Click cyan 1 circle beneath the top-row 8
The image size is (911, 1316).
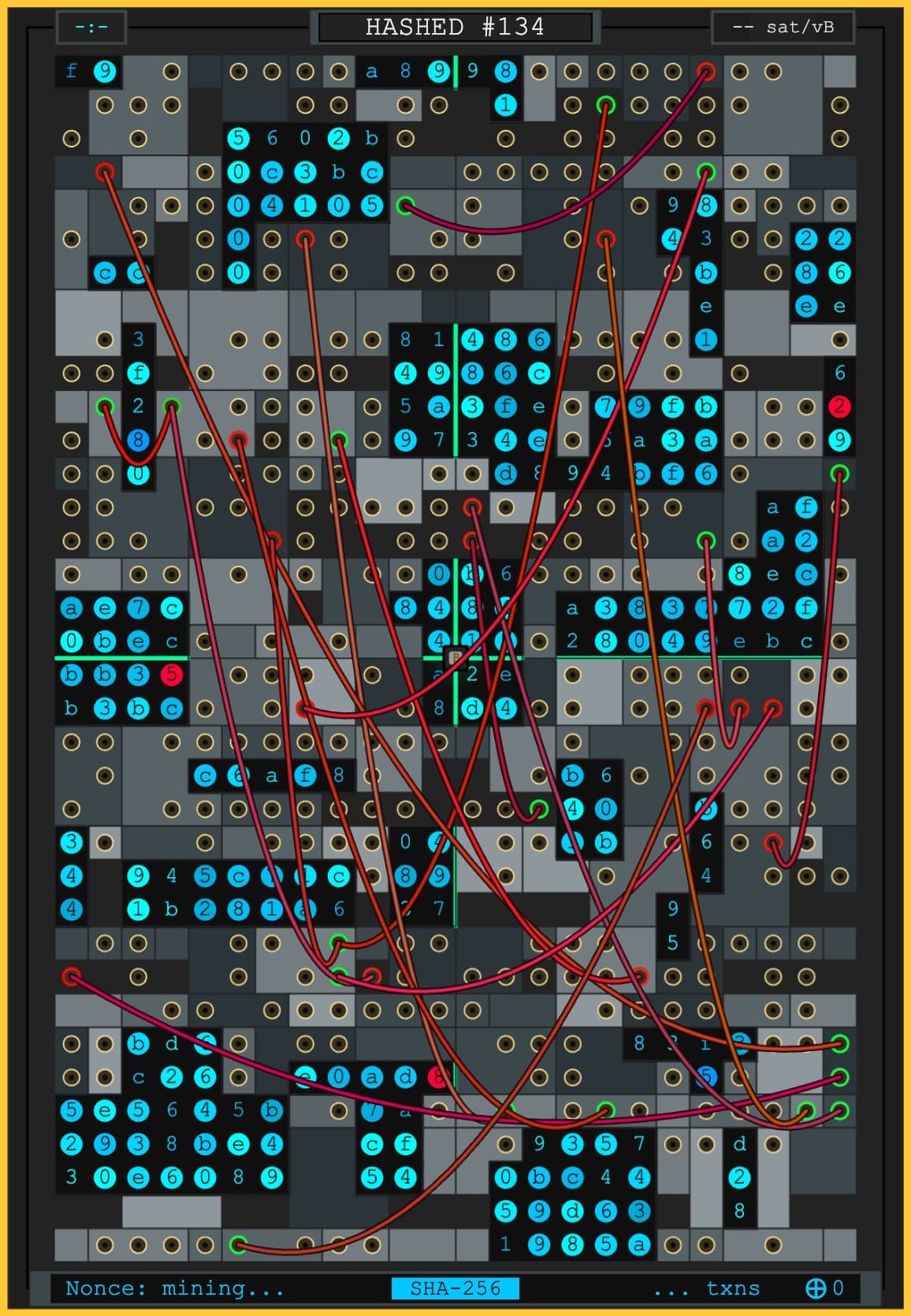point(505,105)
